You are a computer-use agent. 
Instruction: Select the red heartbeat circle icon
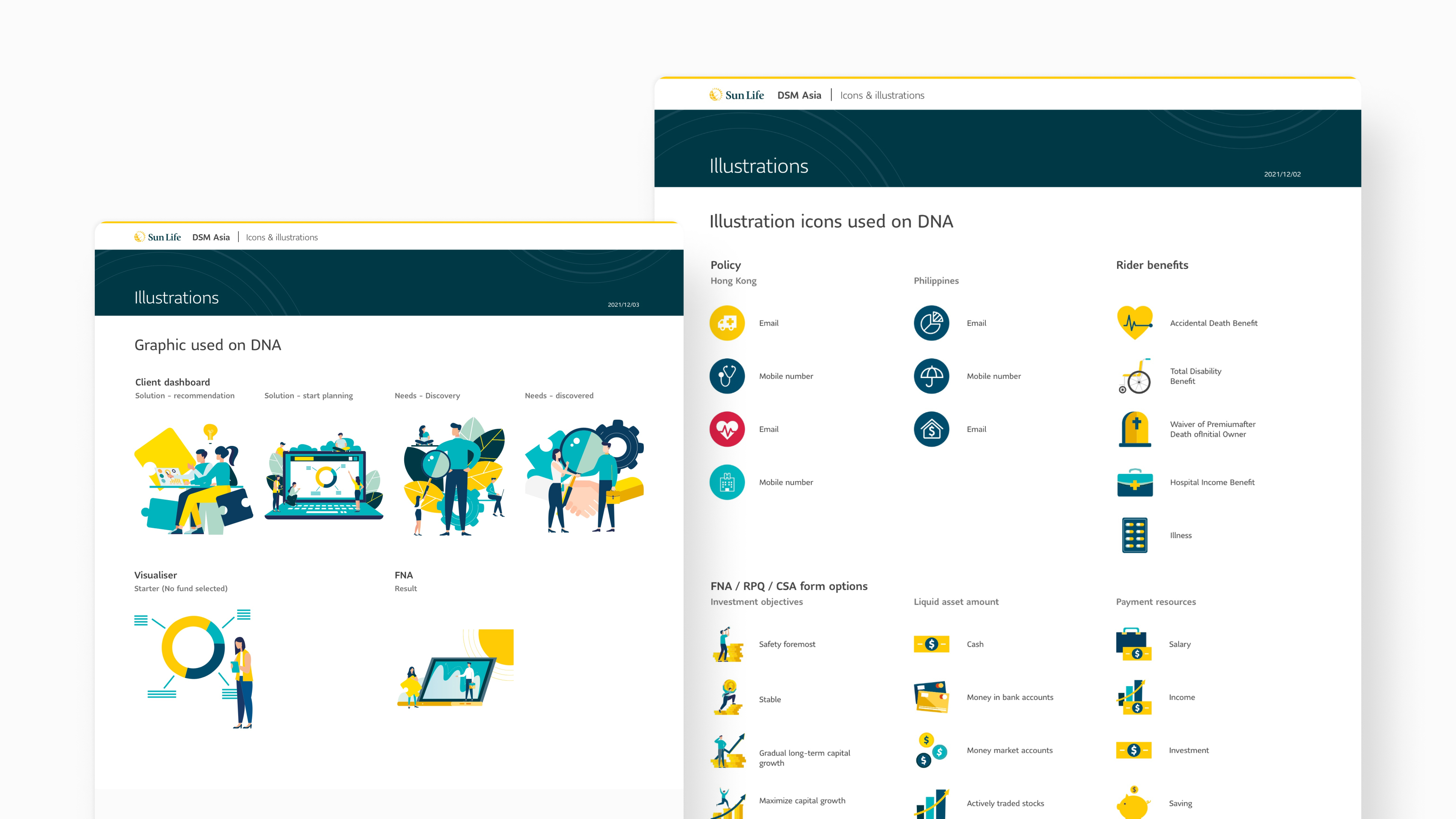tap(727, 429)
